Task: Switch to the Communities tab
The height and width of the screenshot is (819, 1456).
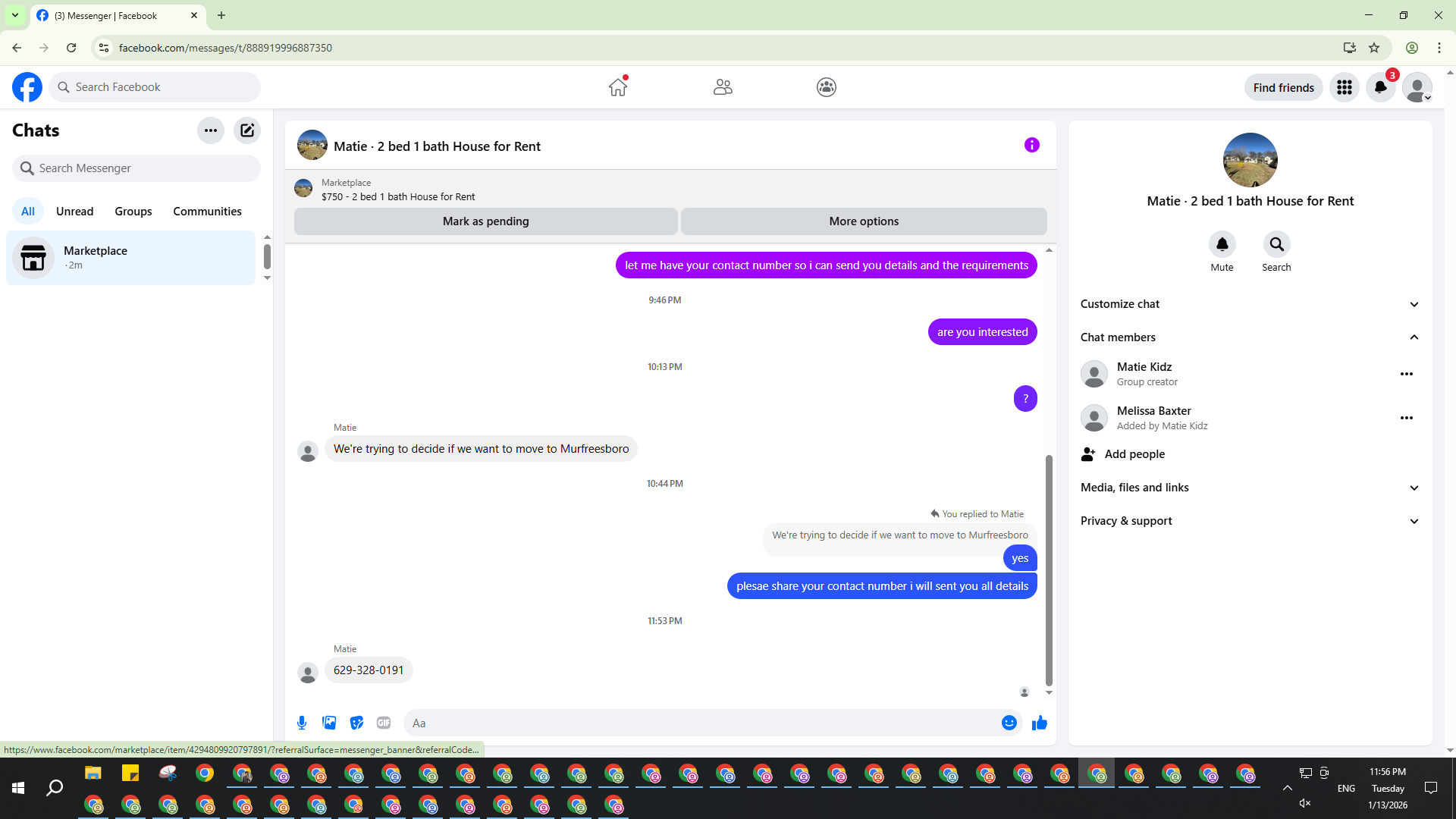Action: [207, 212]
